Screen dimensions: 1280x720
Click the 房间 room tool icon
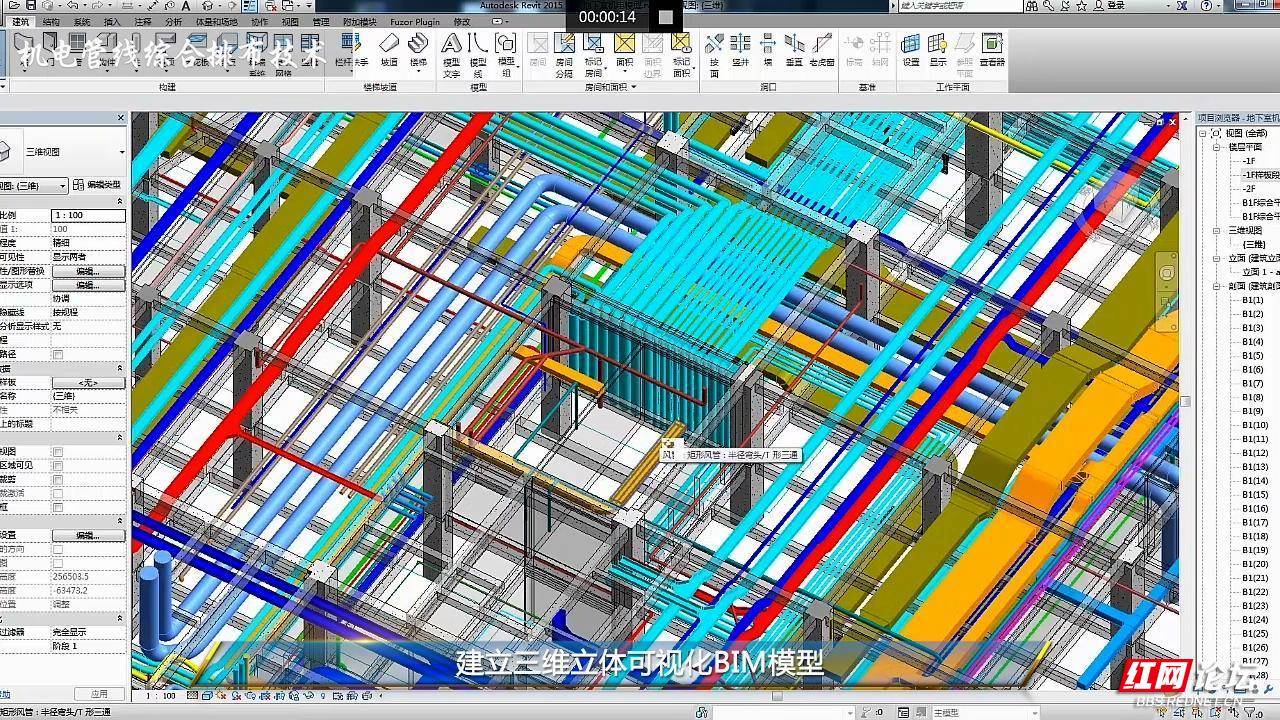tap(538, 44)
